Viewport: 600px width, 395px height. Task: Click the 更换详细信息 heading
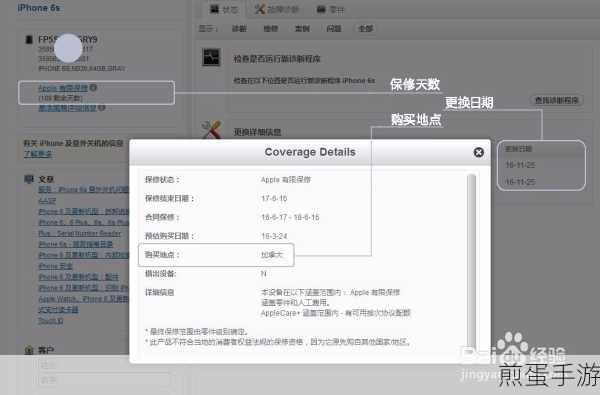(257, 132)
